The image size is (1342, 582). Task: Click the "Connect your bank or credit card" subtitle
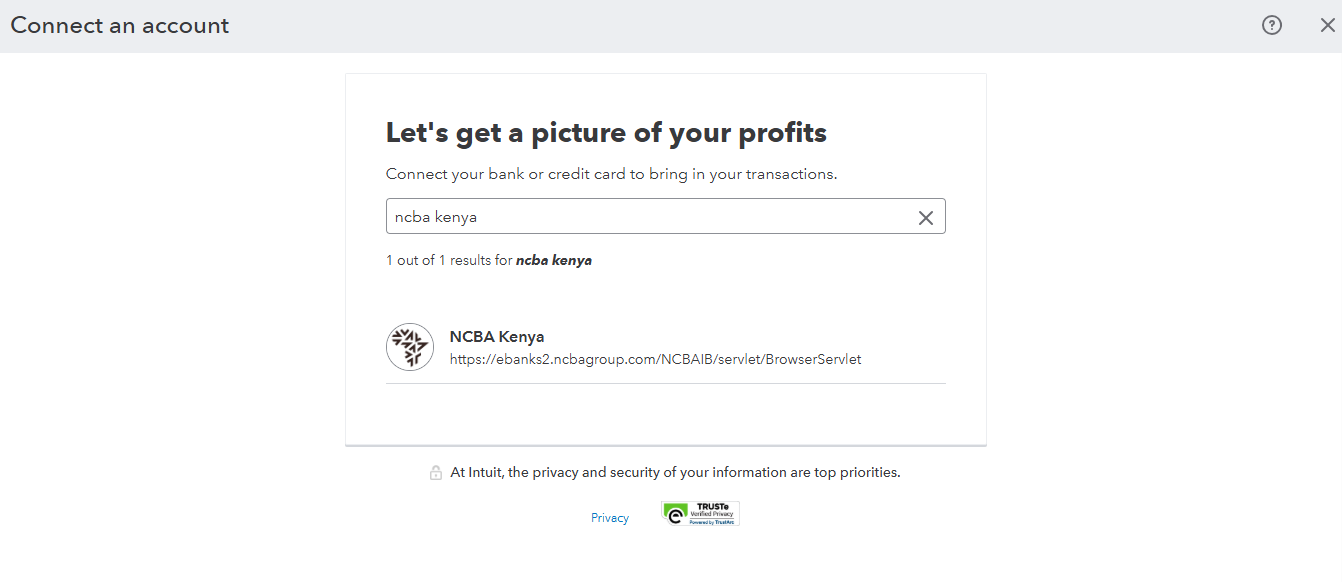(611, 174)
